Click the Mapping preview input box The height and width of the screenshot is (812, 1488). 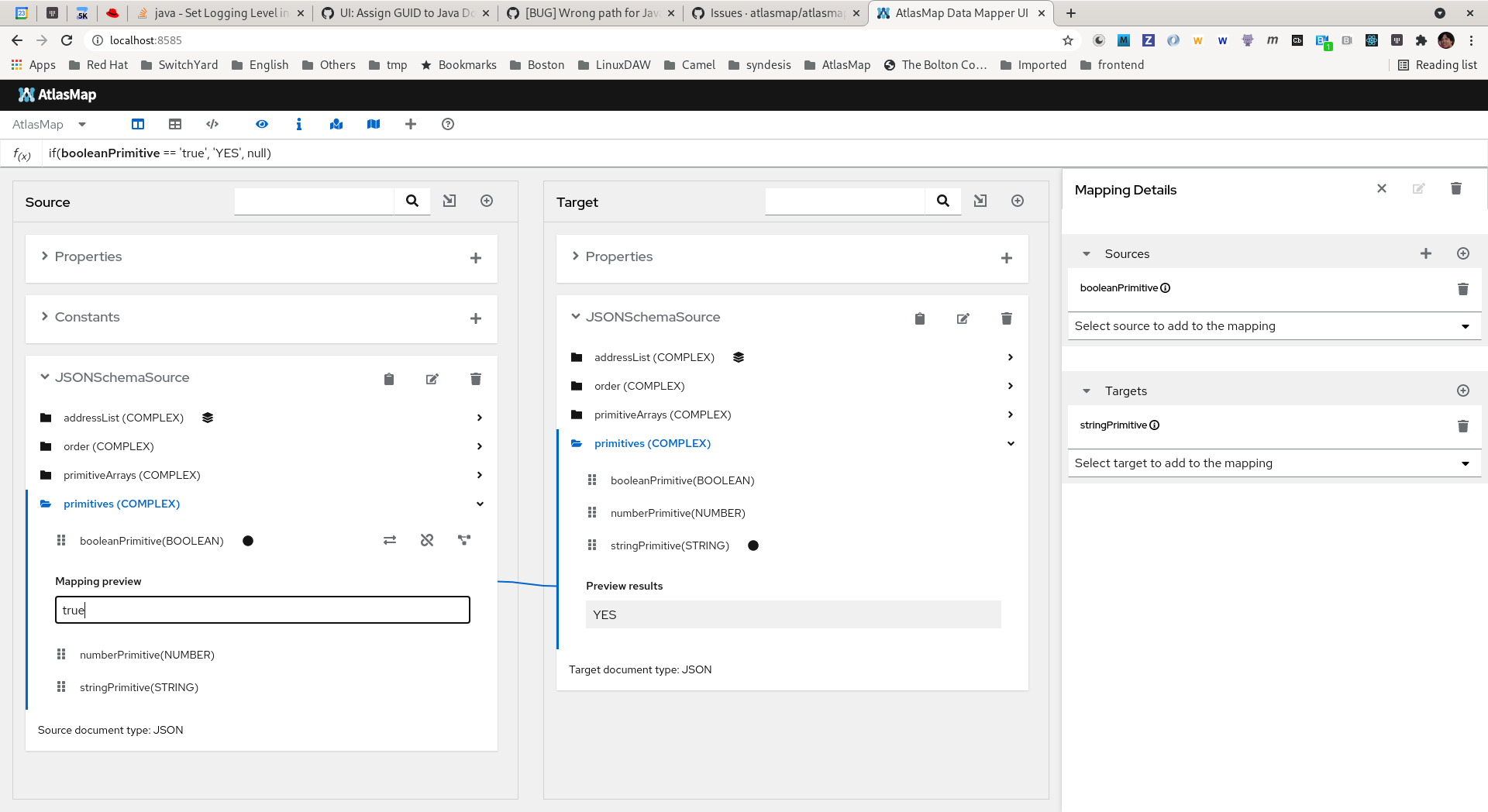263,610
